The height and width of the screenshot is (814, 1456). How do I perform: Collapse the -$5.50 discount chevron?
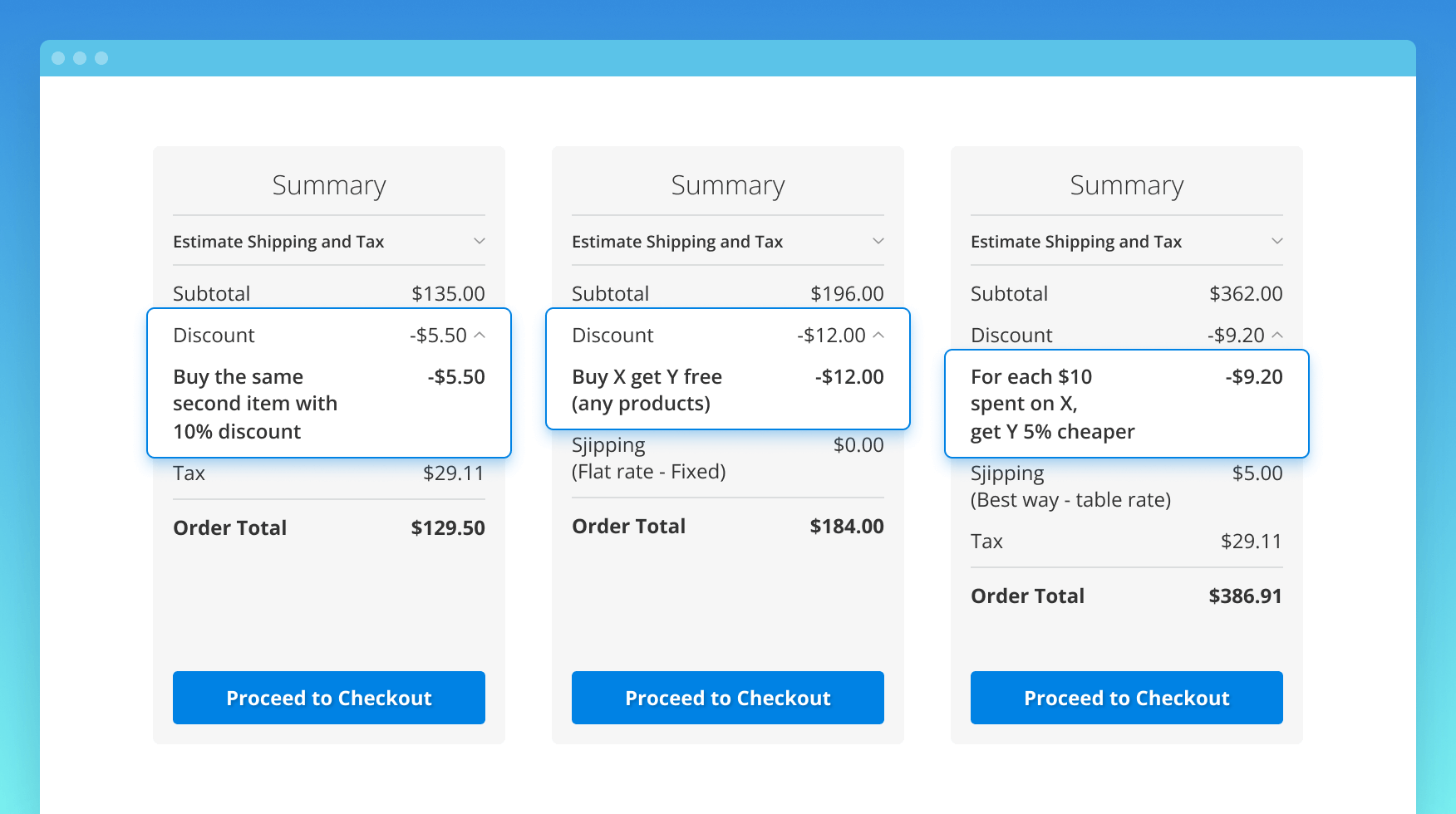point(480,335)
